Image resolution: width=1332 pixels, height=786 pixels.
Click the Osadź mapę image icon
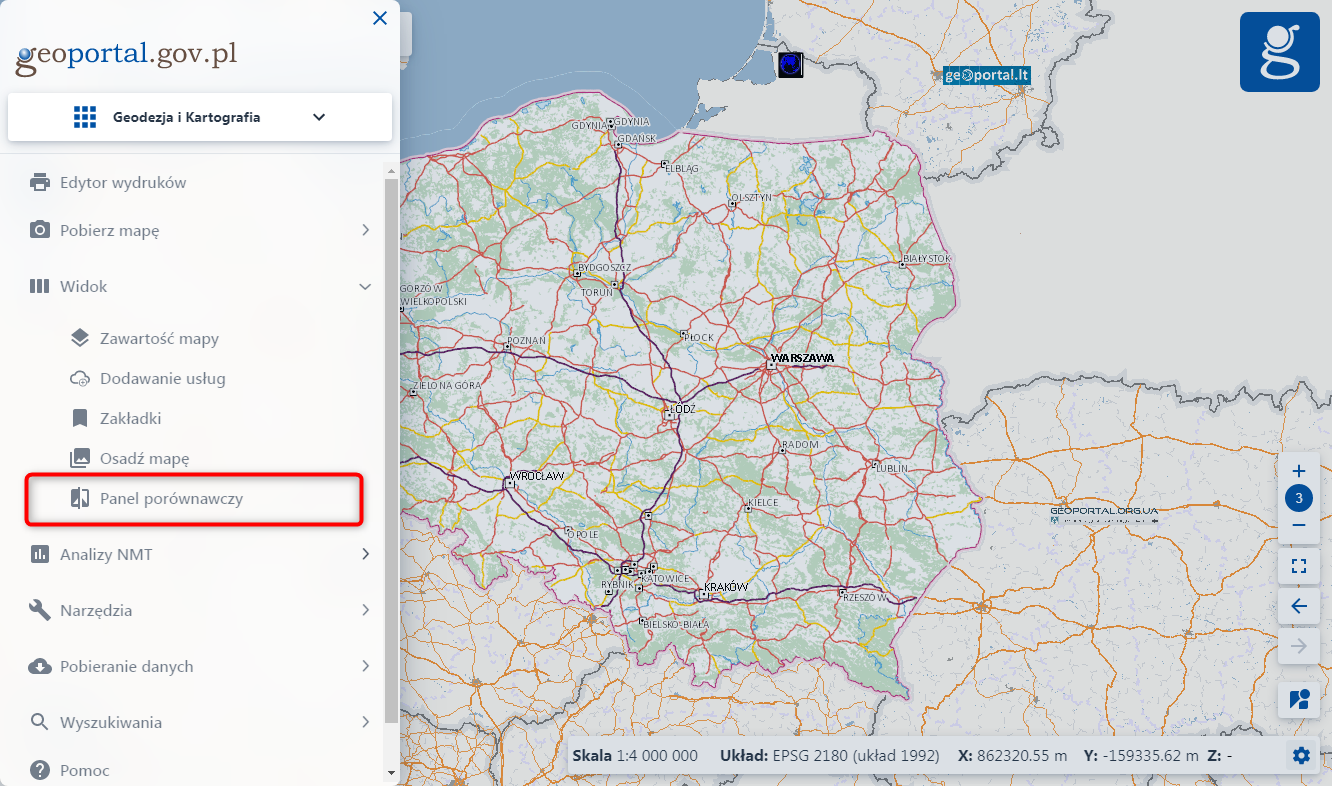tap(80, 459)
